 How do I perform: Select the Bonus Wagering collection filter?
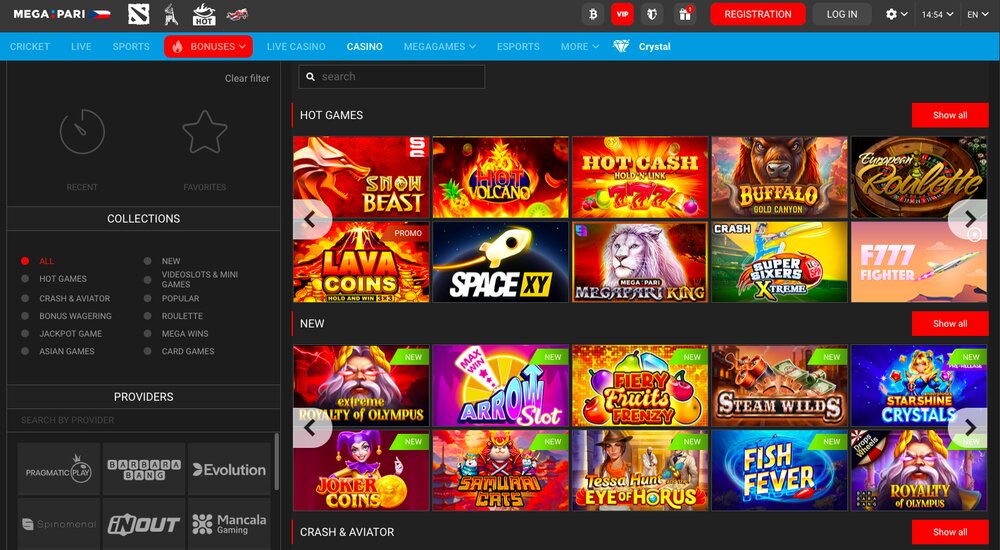click(66, 316)
